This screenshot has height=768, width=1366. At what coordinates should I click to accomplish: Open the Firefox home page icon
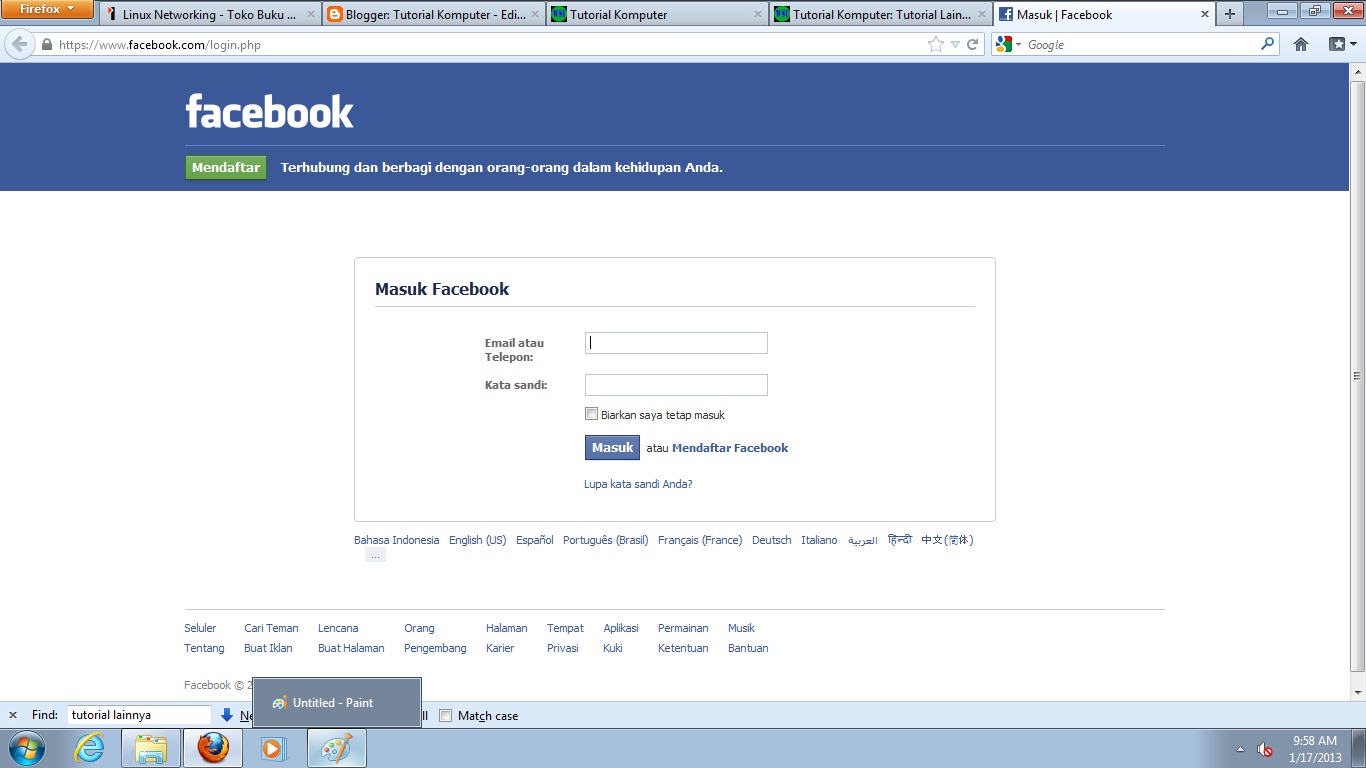coord(1301,44)
